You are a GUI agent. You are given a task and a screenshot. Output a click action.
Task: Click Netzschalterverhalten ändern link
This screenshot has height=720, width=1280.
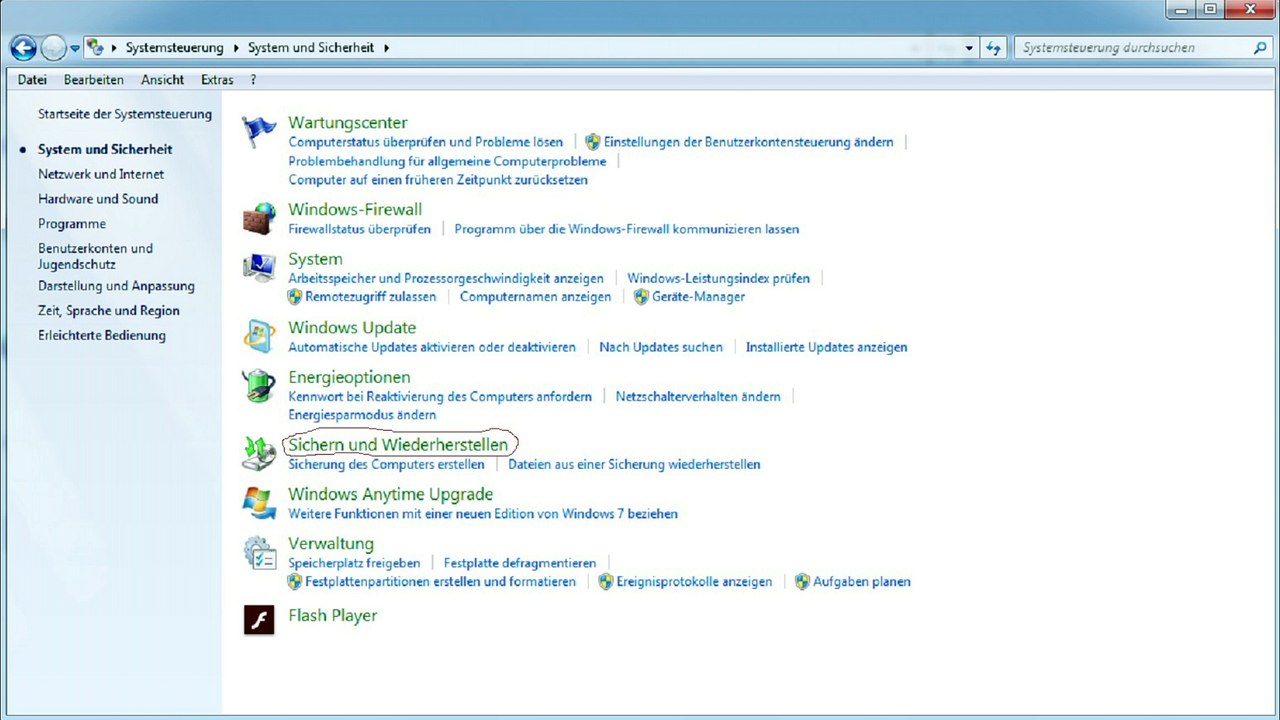(698, 397)
